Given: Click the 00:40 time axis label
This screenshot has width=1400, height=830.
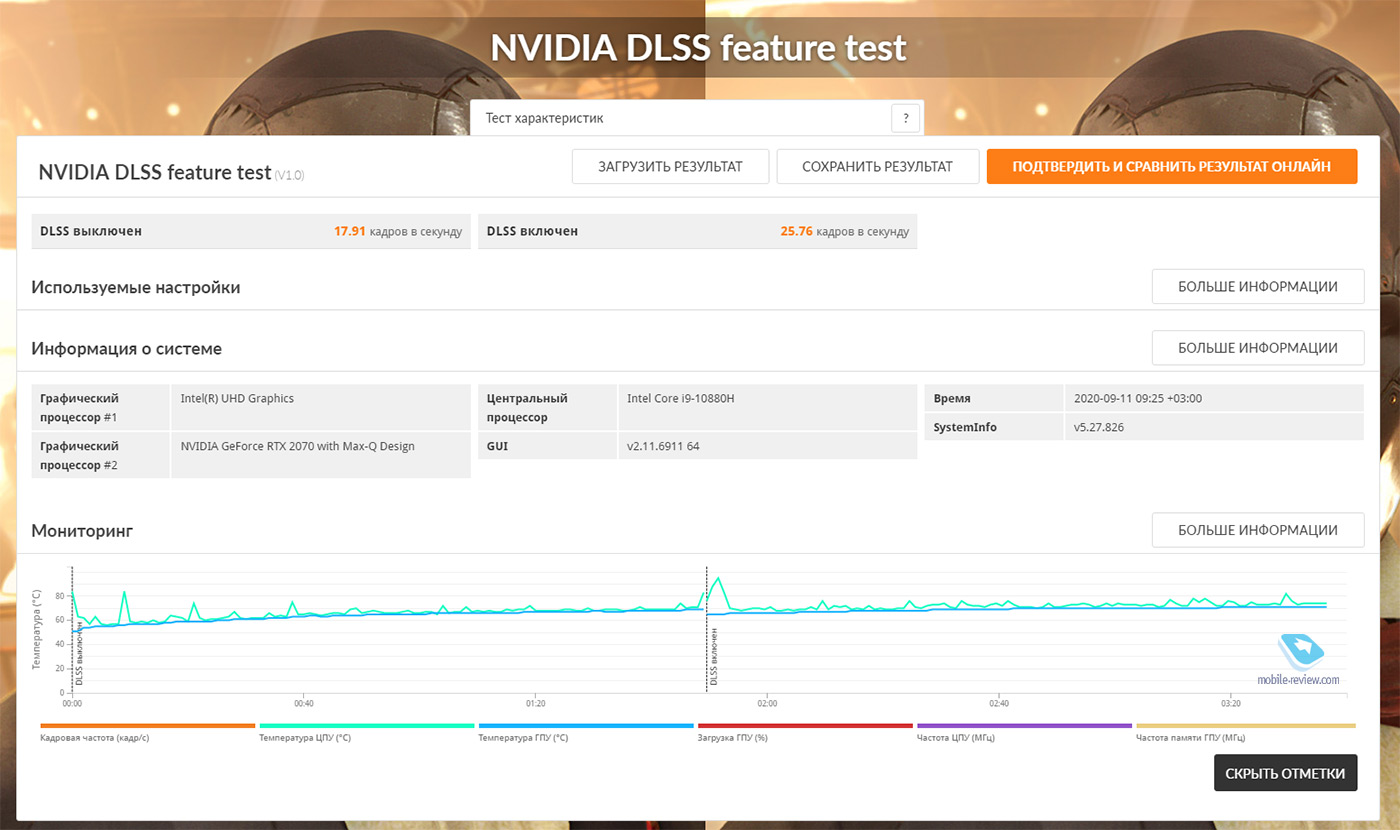Looking at the screenshot, I should 304,704.
